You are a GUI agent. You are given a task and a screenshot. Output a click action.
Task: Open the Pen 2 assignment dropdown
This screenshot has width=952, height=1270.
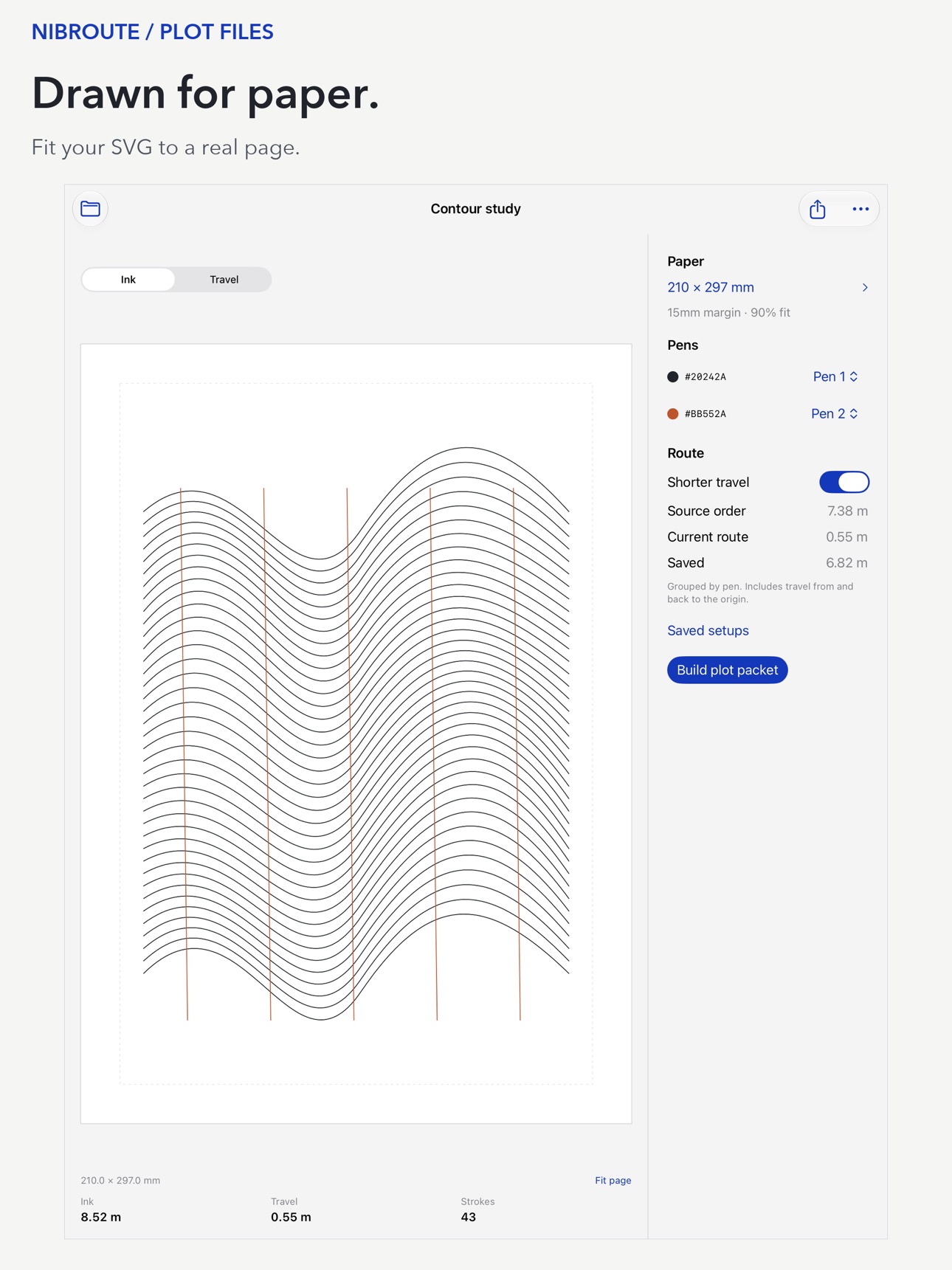835,413
